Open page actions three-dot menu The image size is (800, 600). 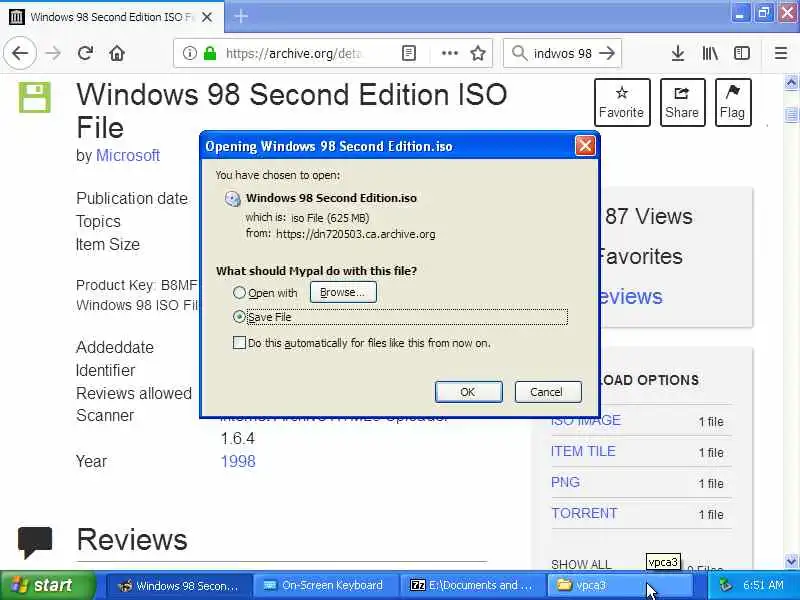point(449,53)
